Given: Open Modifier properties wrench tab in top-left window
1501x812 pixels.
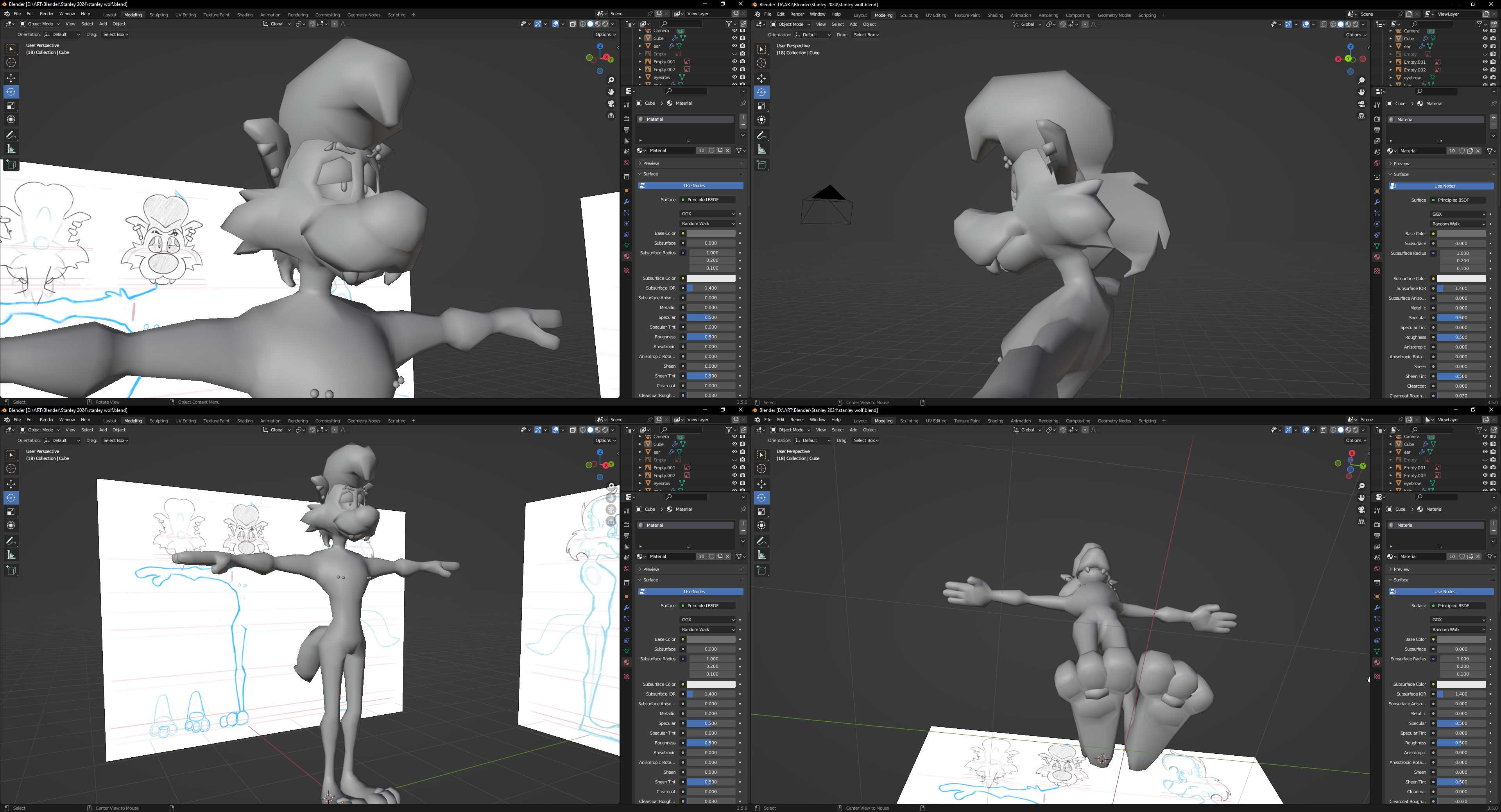Looking at the screenshot, I should tap(626, 202).
